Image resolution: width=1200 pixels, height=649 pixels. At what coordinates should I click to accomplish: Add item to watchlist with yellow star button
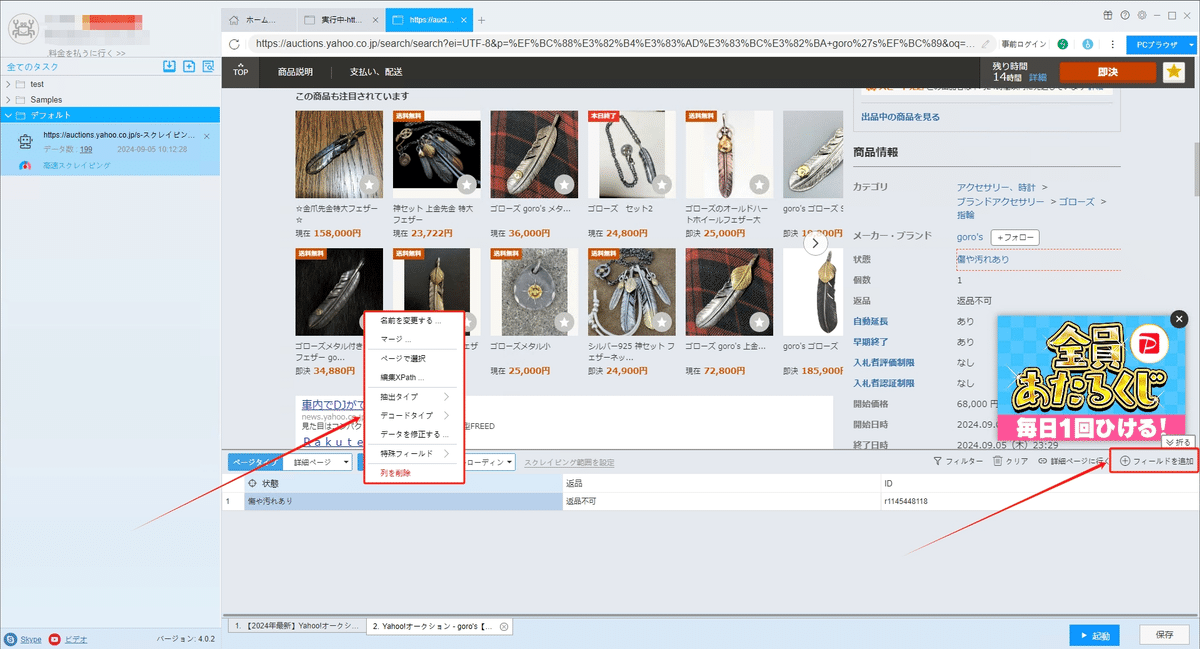pos(1173,72)
